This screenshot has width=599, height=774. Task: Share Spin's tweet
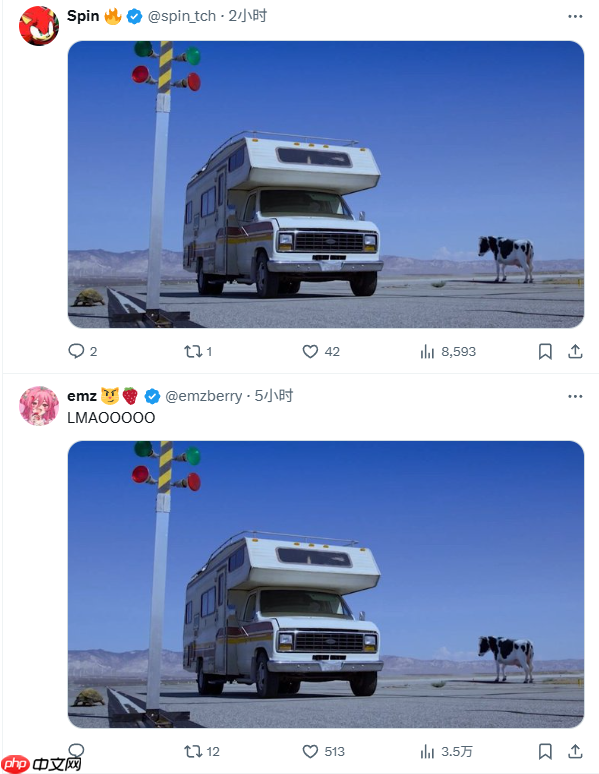coord(575,351)
